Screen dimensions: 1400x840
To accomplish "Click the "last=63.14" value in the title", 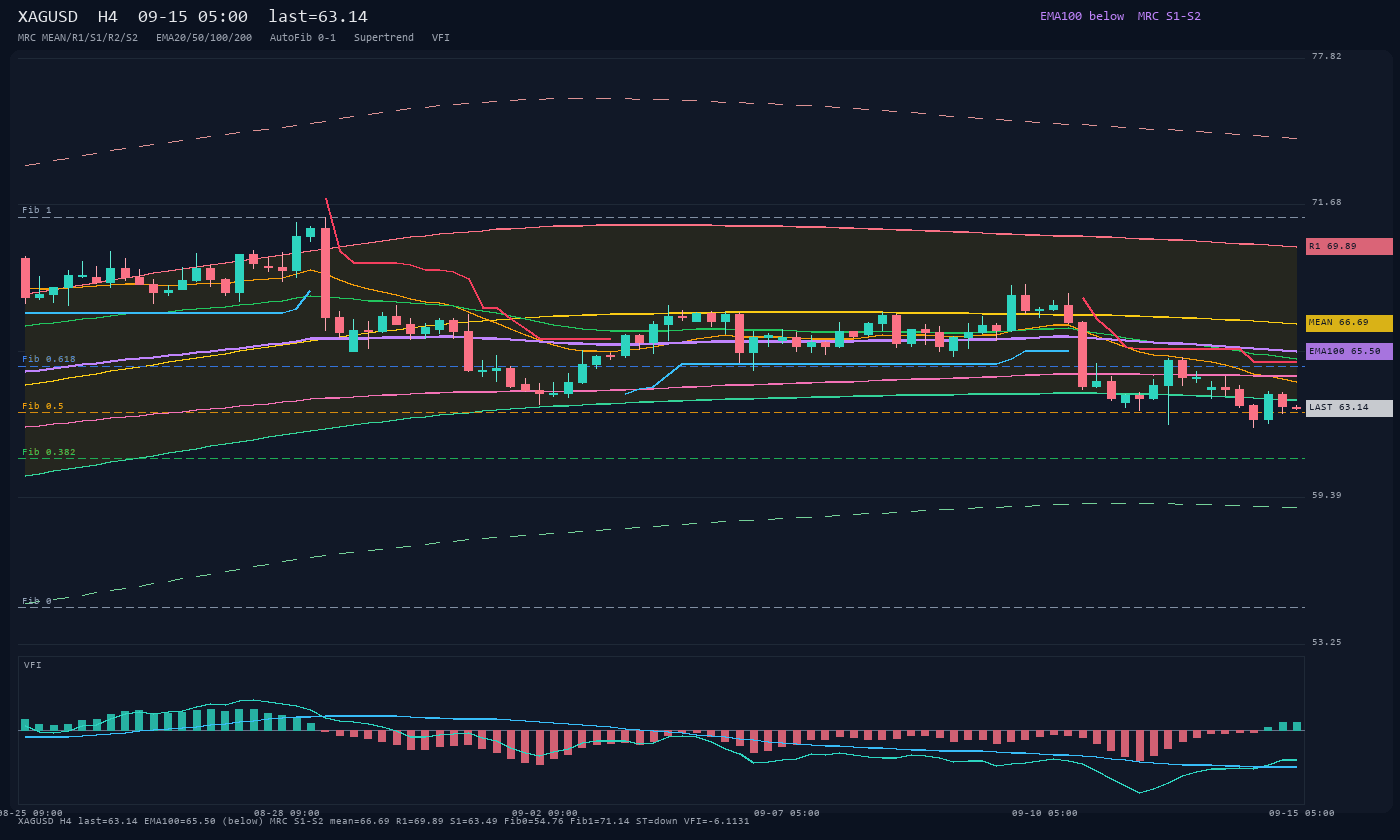I will point(318,17).
